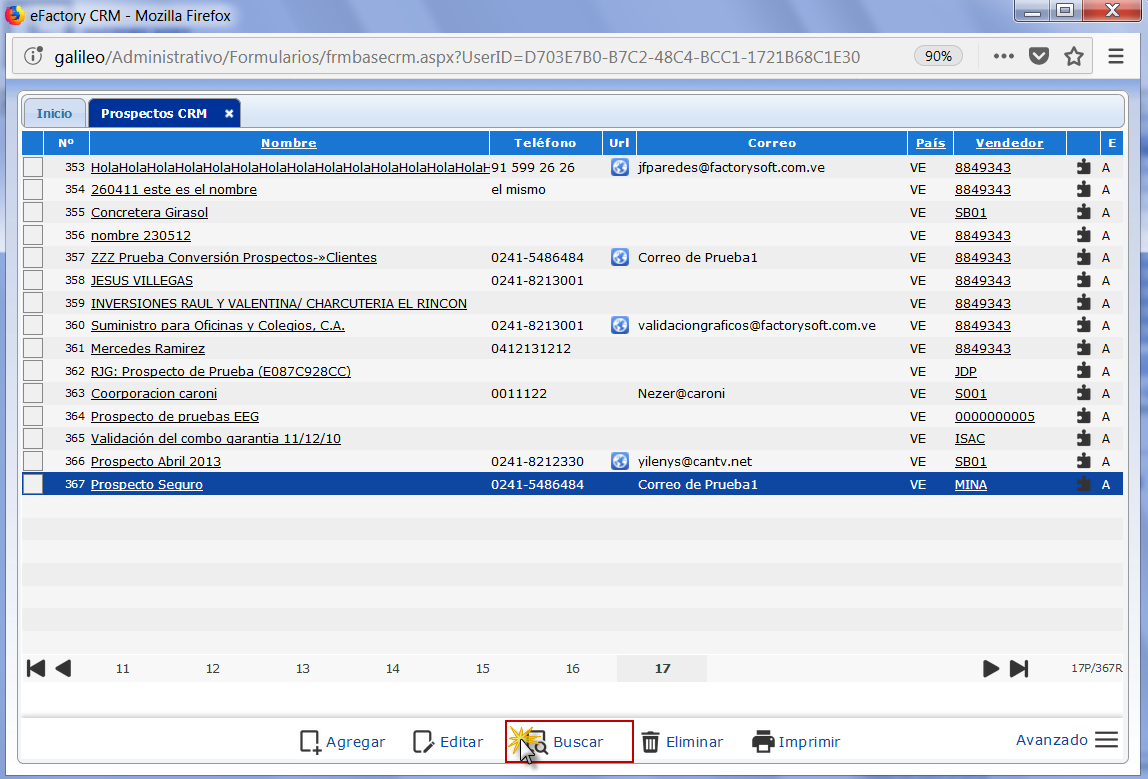Save page to Pocket
This screenshot has width=1148, height=779.
click(x=1039, y=56)
